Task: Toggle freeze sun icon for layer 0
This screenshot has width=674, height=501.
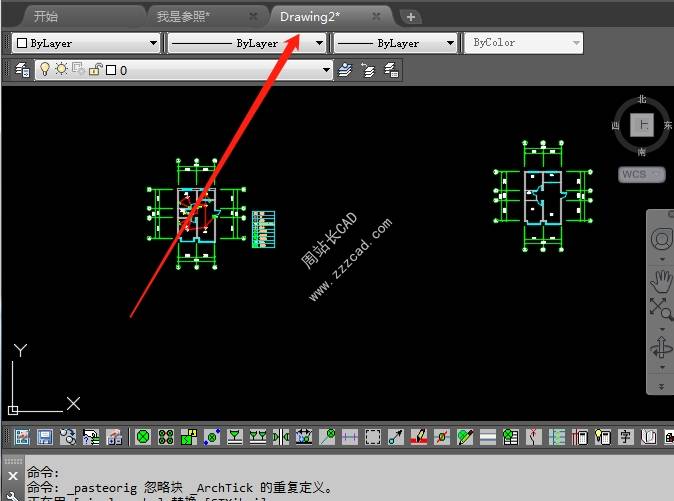Action: click(61, 69)
